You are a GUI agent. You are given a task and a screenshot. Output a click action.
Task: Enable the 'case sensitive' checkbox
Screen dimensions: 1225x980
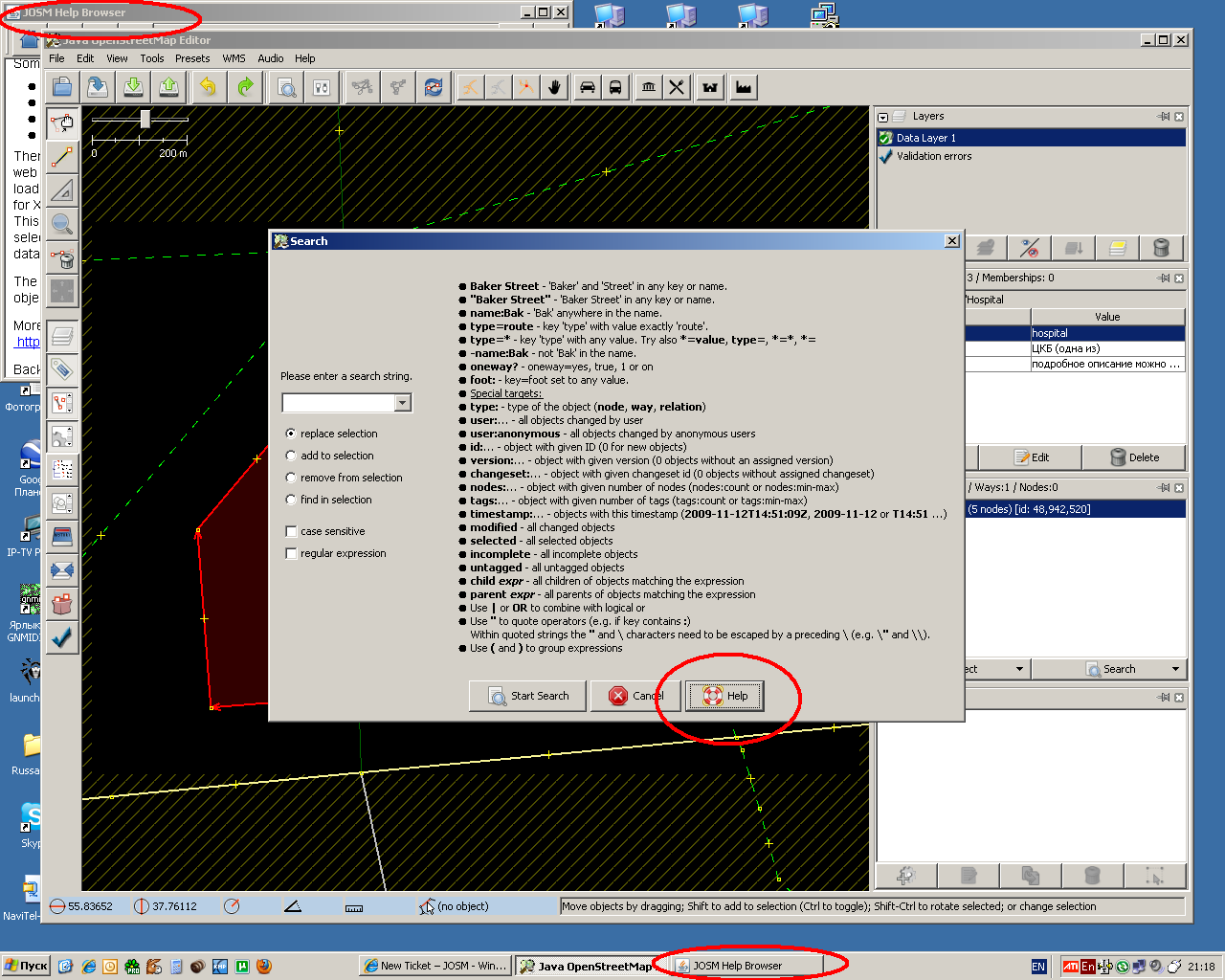click(291, 531)
